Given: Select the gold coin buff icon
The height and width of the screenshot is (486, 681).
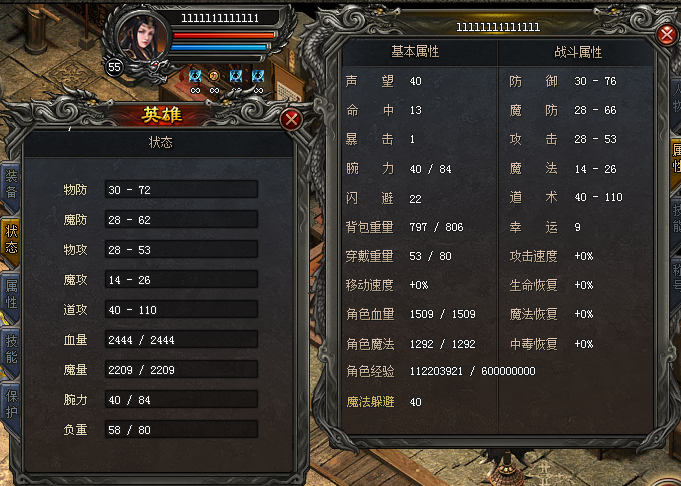Looking at the screenshot, I should pos(214,76).
